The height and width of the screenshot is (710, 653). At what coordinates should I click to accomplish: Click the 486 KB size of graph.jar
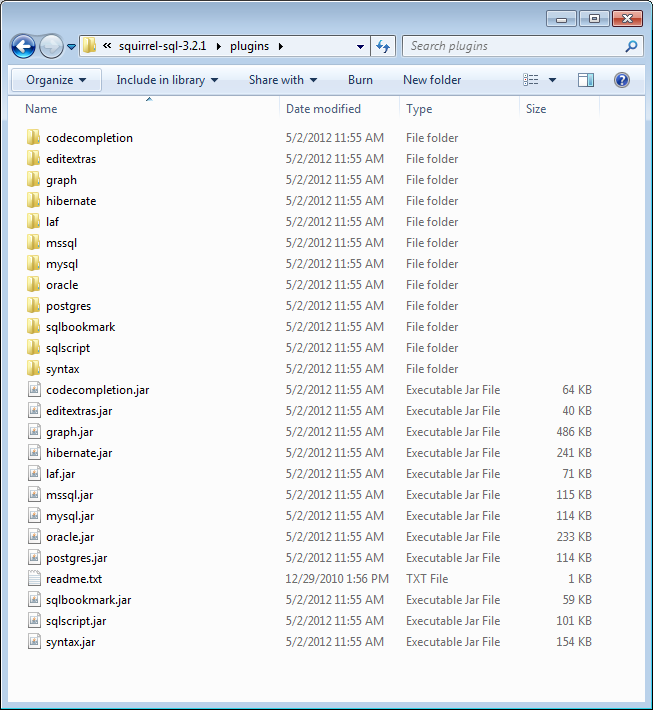(574, 432)
